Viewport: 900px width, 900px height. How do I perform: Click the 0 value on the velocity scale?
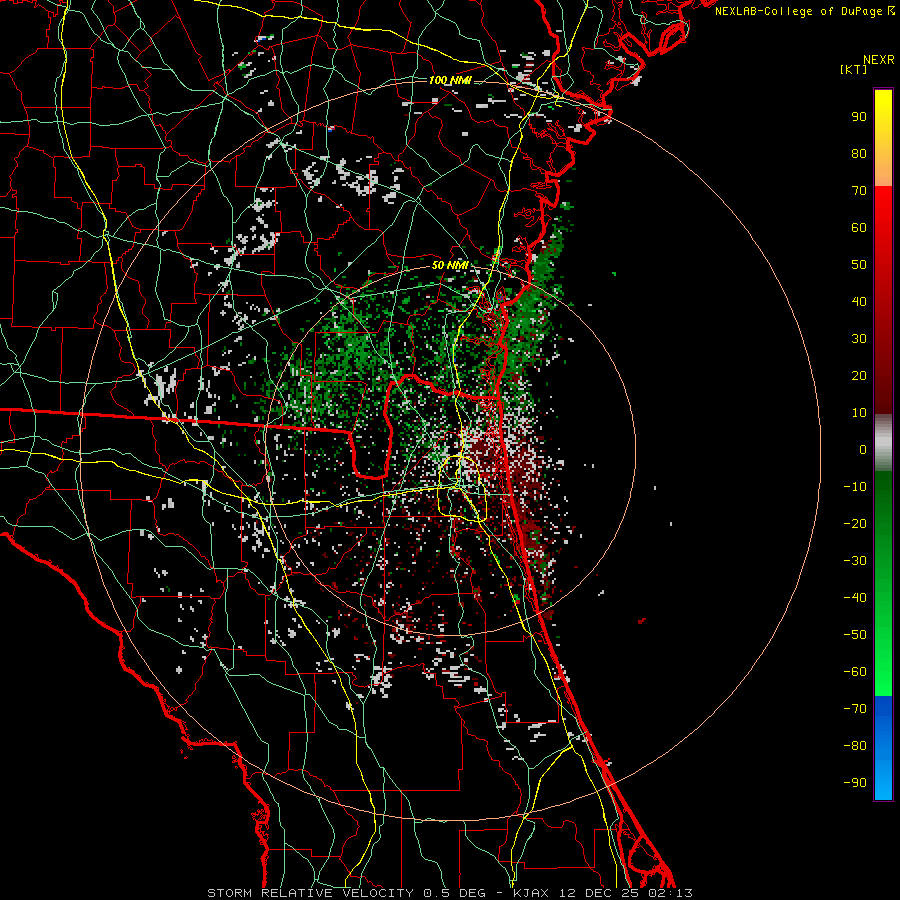[863, 450]
